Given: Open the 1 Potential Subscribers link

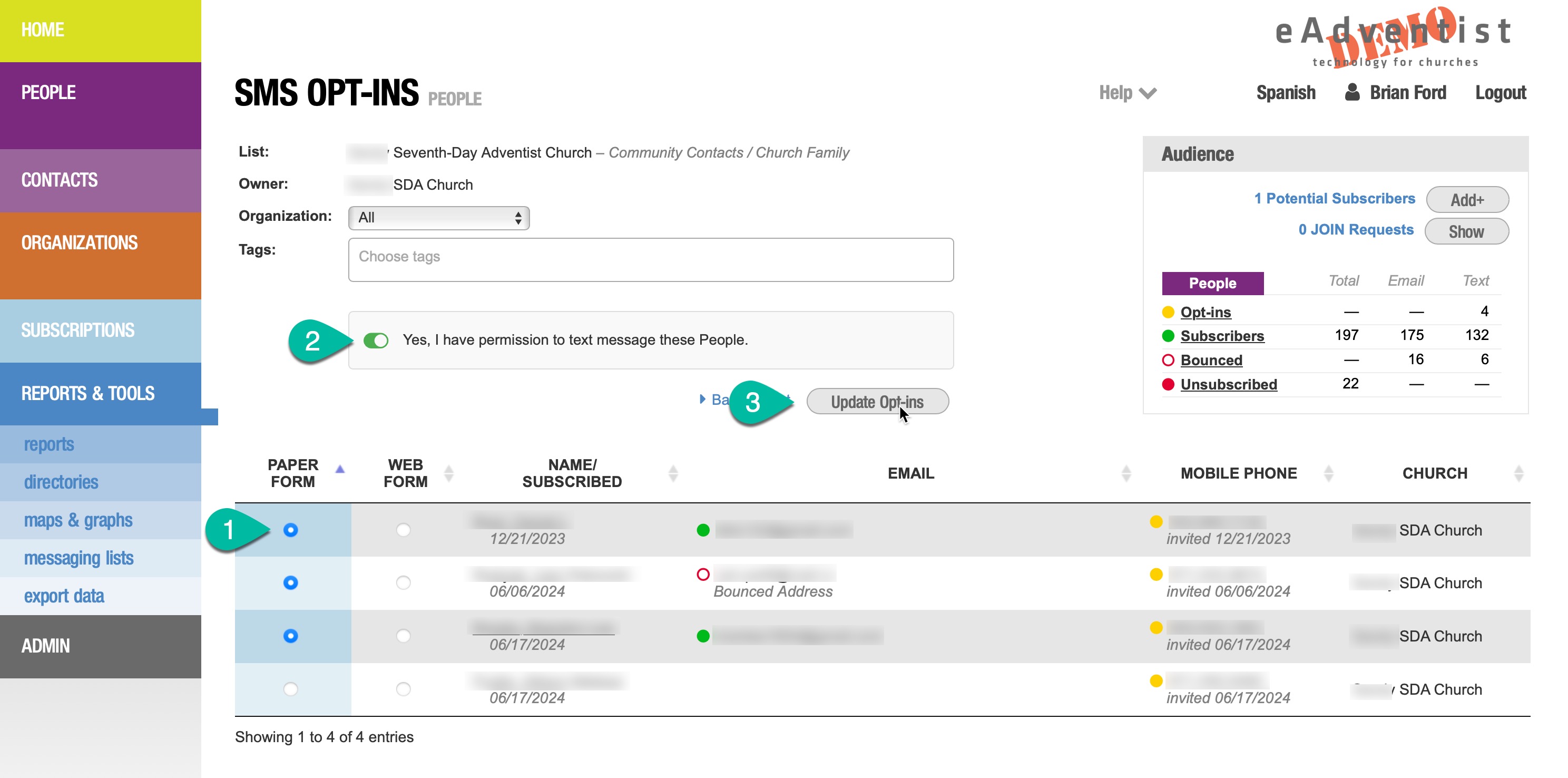Looking at the screenshot, I should pos(1334,199).
